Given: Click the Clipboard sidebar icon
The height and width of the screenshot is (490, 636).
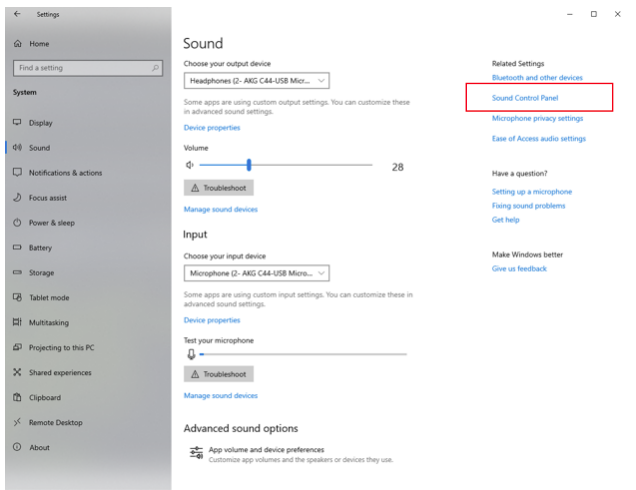Looking at the screenshot, I should 18,398.
